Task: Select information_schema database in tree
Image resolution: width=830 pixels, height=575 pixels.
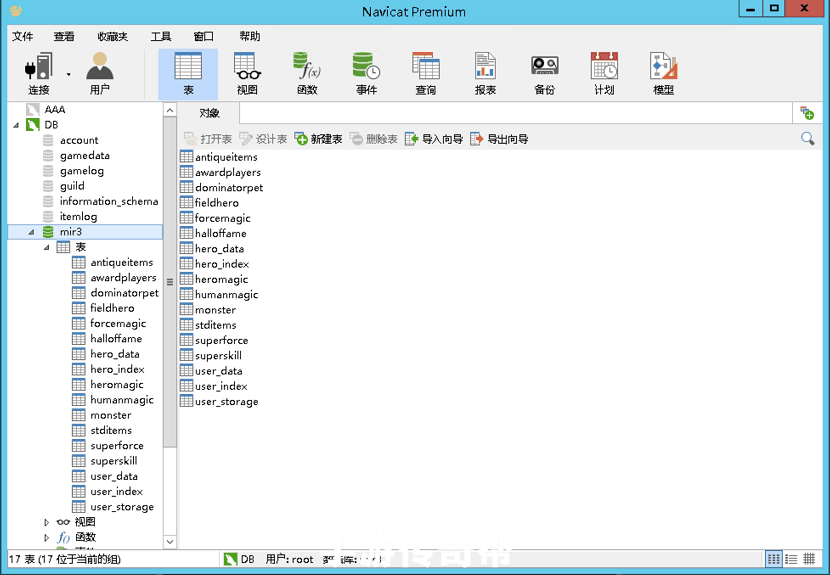Action: coord(109,201)
